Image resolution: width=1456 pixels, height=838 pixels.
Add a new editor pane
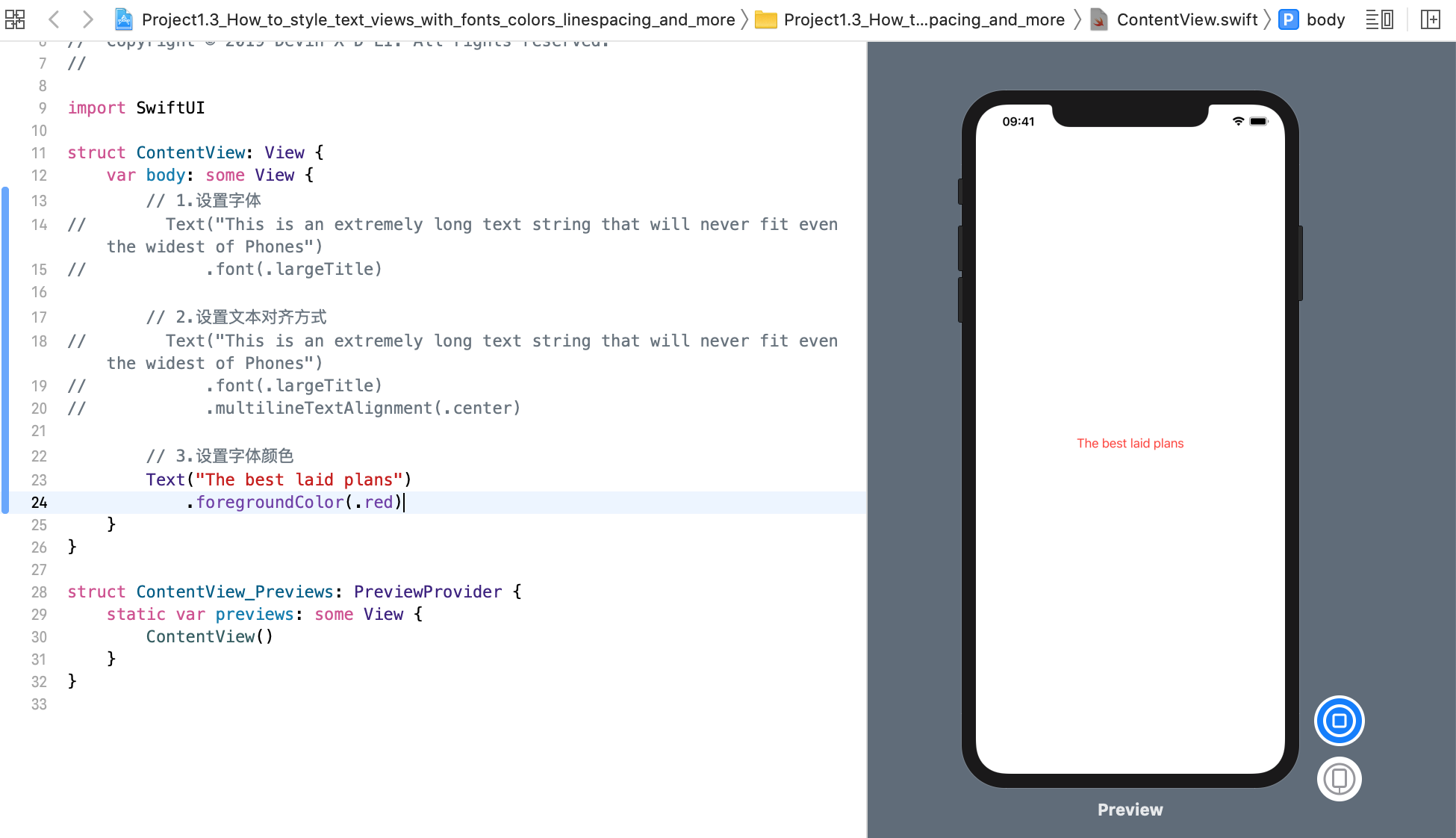1431,19
